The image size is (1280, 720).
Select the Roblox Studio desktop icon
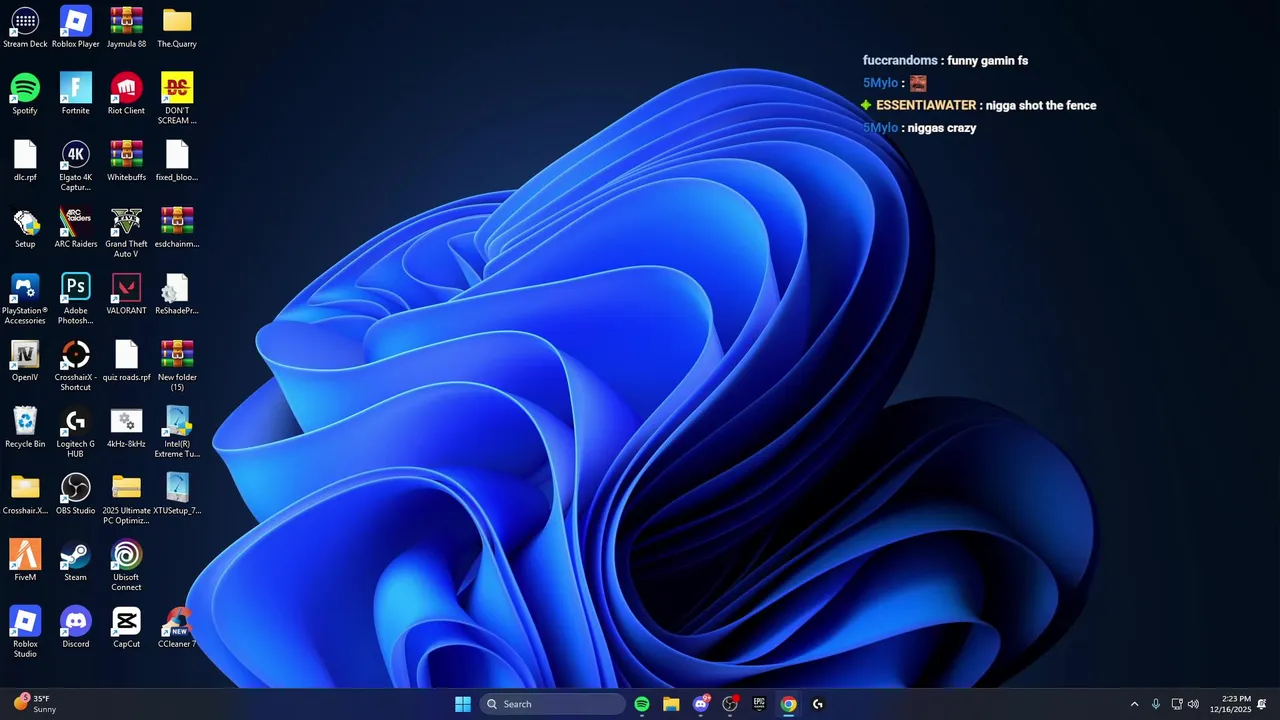point(25,632)
